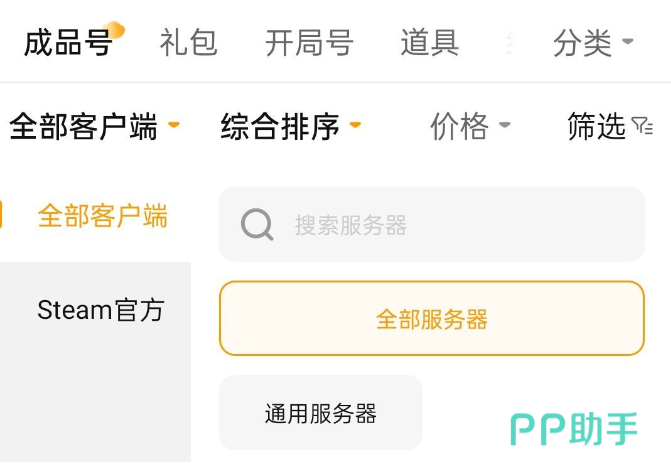The height and width of the screenshot is (467, 671).
Task: Switch to the 礼包 tab
Action: pyautogui.click(x=188, y=43)
